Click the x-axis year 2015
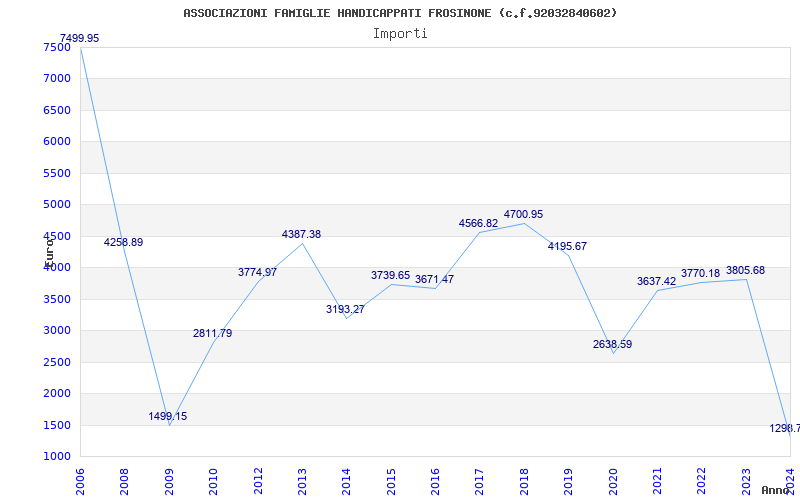 point(391,481)
